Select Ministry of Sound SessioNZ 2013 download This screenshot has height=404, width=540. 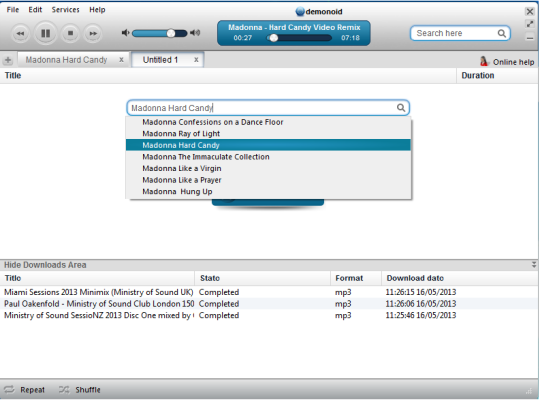(x=269, y=315)
